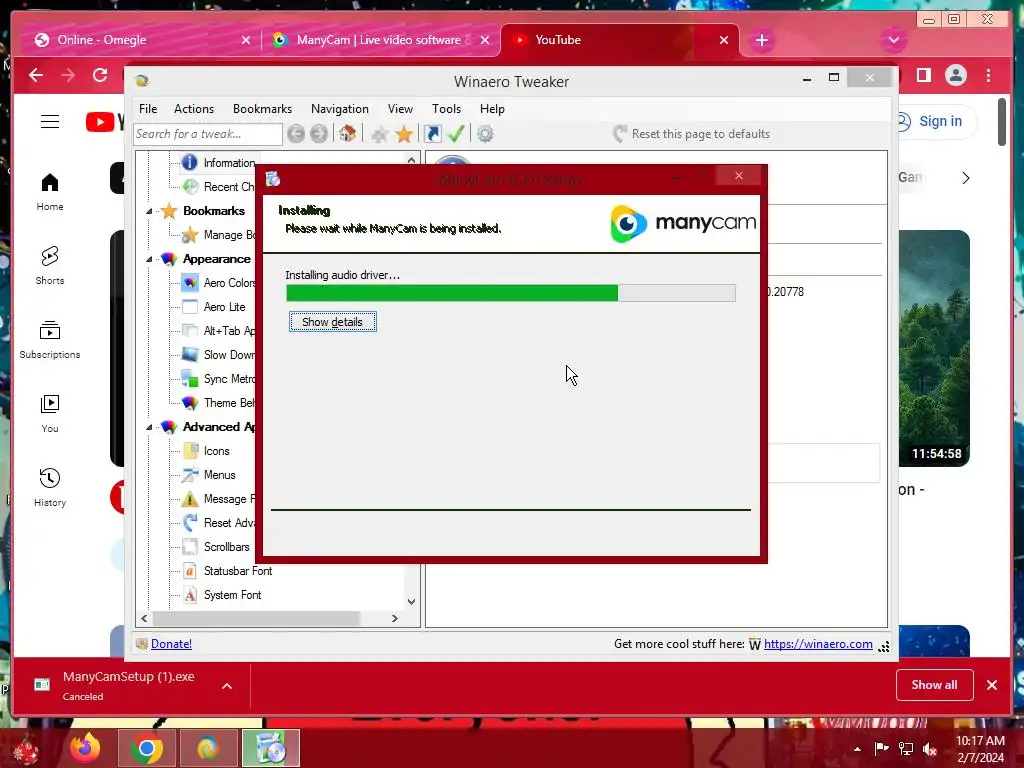Open the https://winaero.com link
Viewport: 1024px width, 768px height.
tap(818, 644)
